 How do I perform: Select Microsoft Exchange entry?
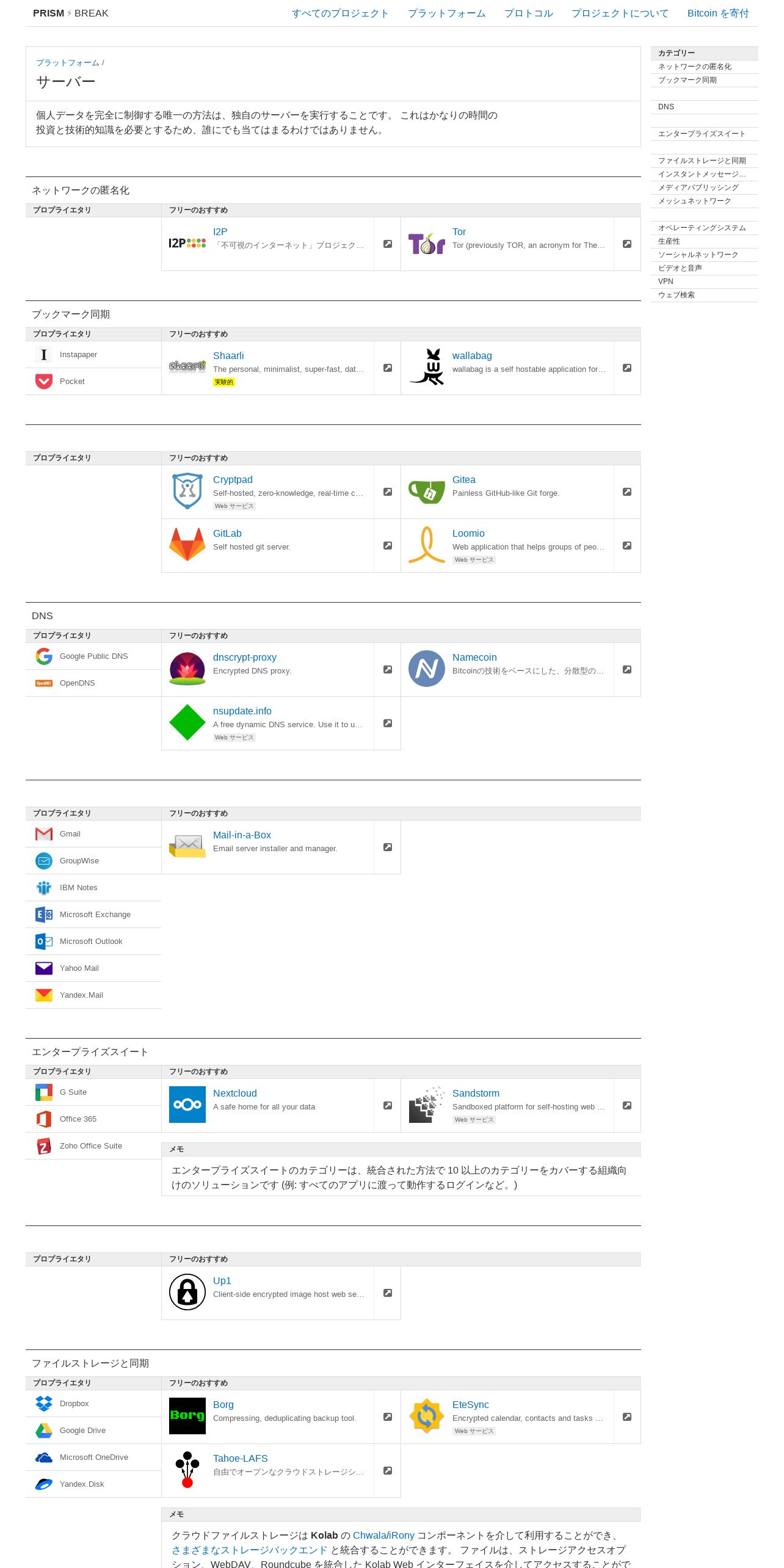point(93,915)
